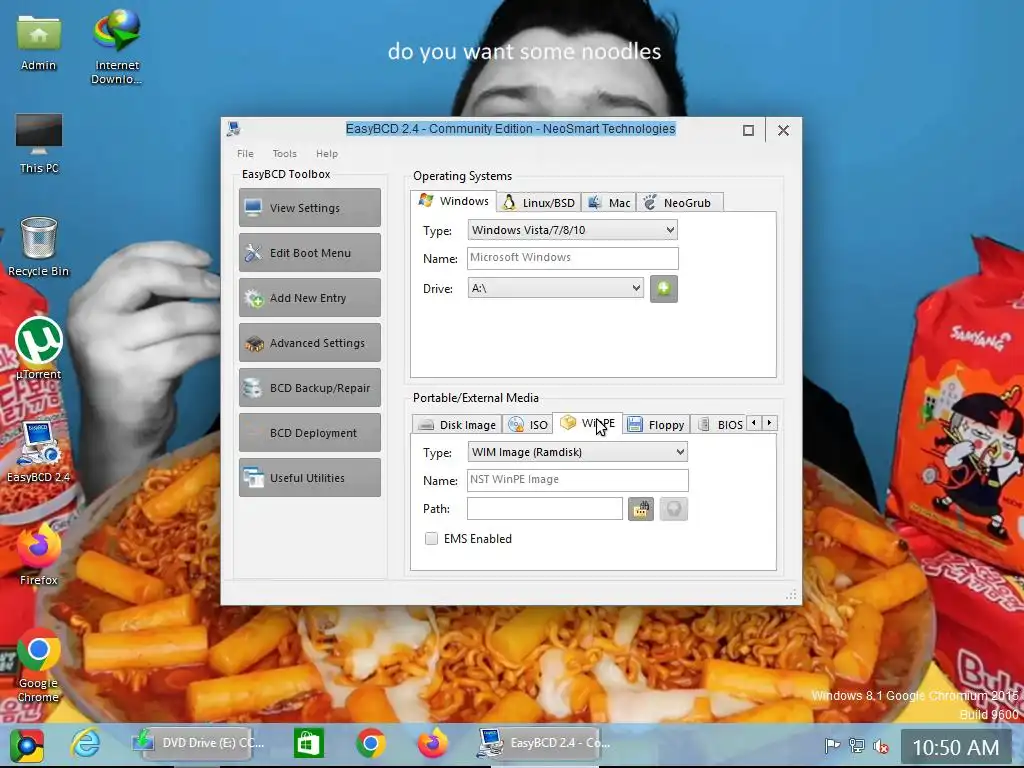Select the EasyBCD 2.4 desktop shortcut
Viewport: 1024px width, 768px height.
[39, 452]
